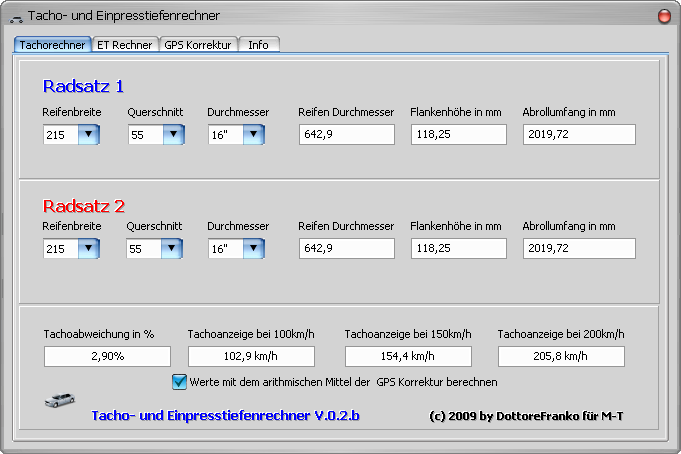The height and width of the screenshot is (454, 681).
Task: Click the Tachoanzeige bei 150km/h label
Action: click(408, 334)
